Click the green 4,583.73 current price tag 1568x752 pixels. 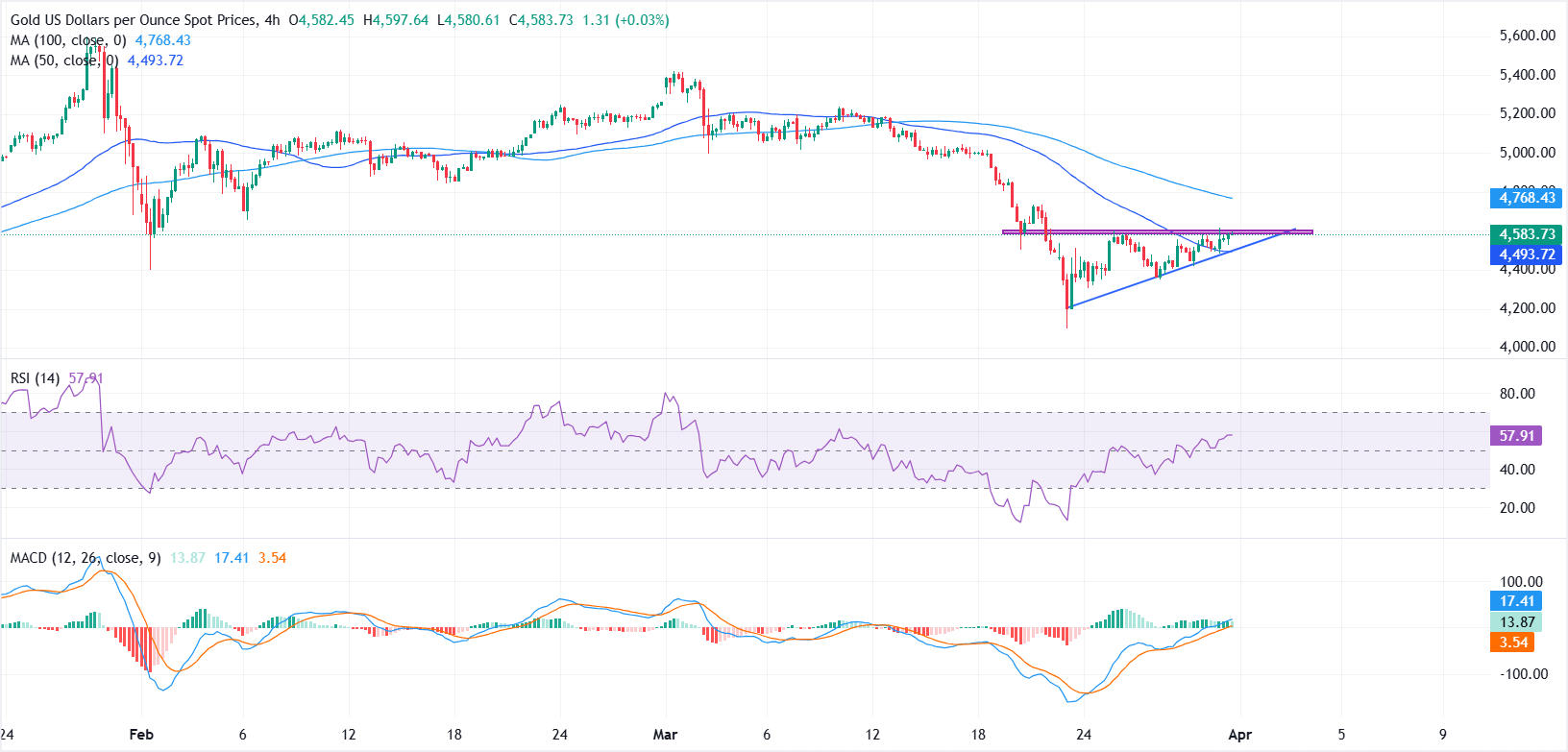[x=1527, y=234]
